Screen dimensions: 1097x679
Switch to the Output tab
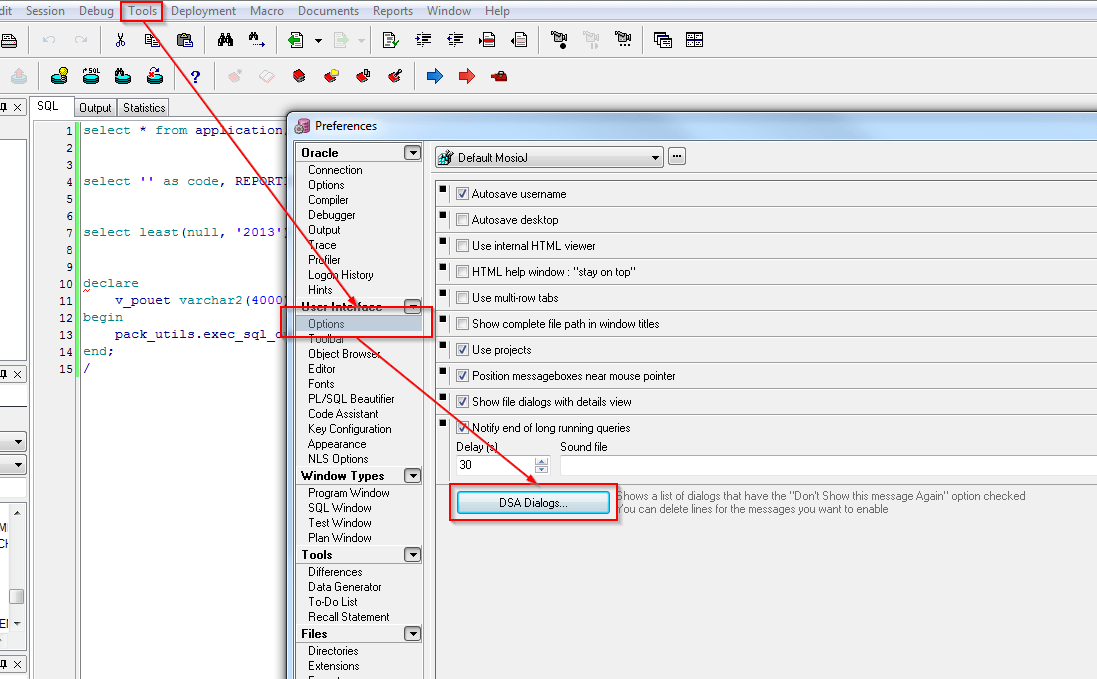95,107
